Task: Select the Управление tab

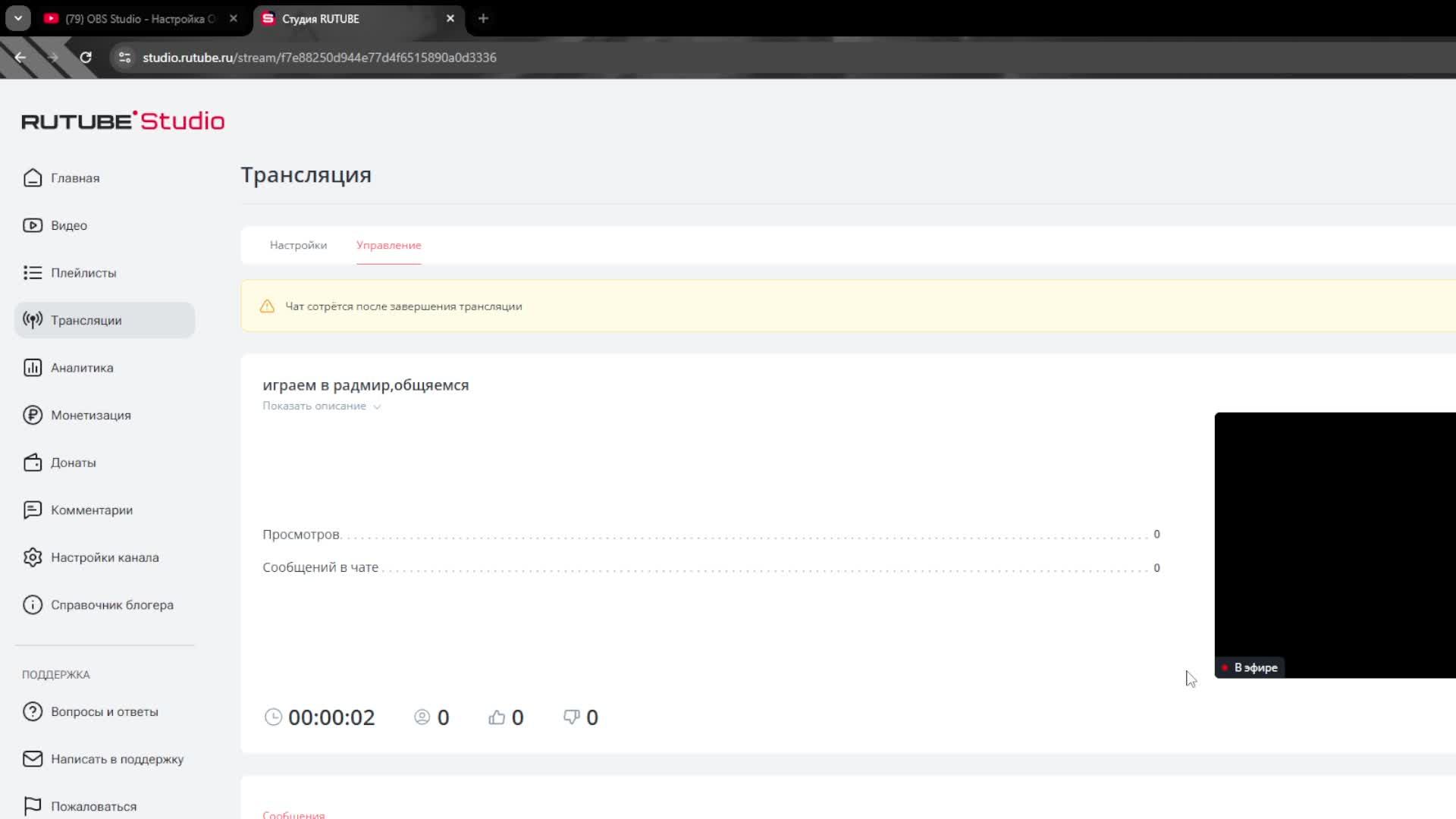Action: [x=388, y=245]
